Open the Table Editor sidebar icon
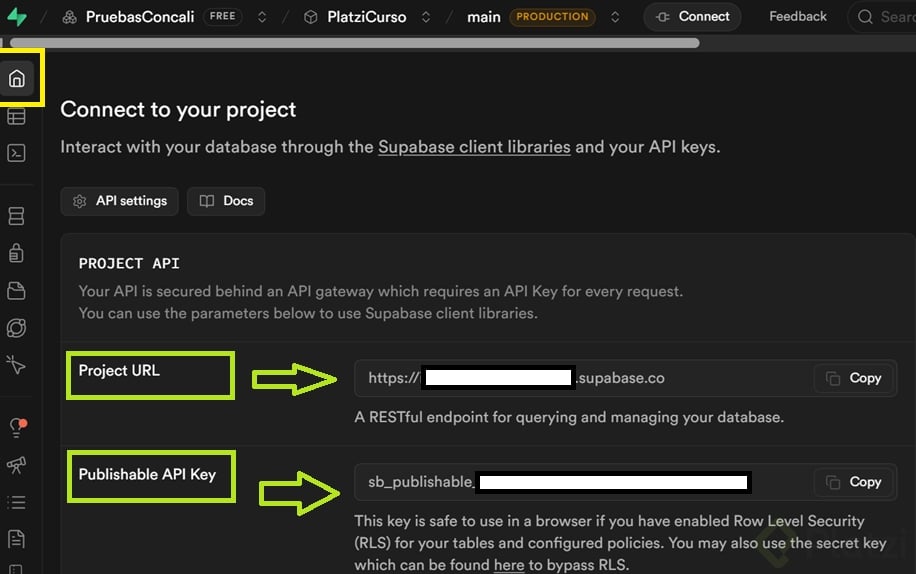916x574 pixels. pyautogui.click(x=16, y=117)
